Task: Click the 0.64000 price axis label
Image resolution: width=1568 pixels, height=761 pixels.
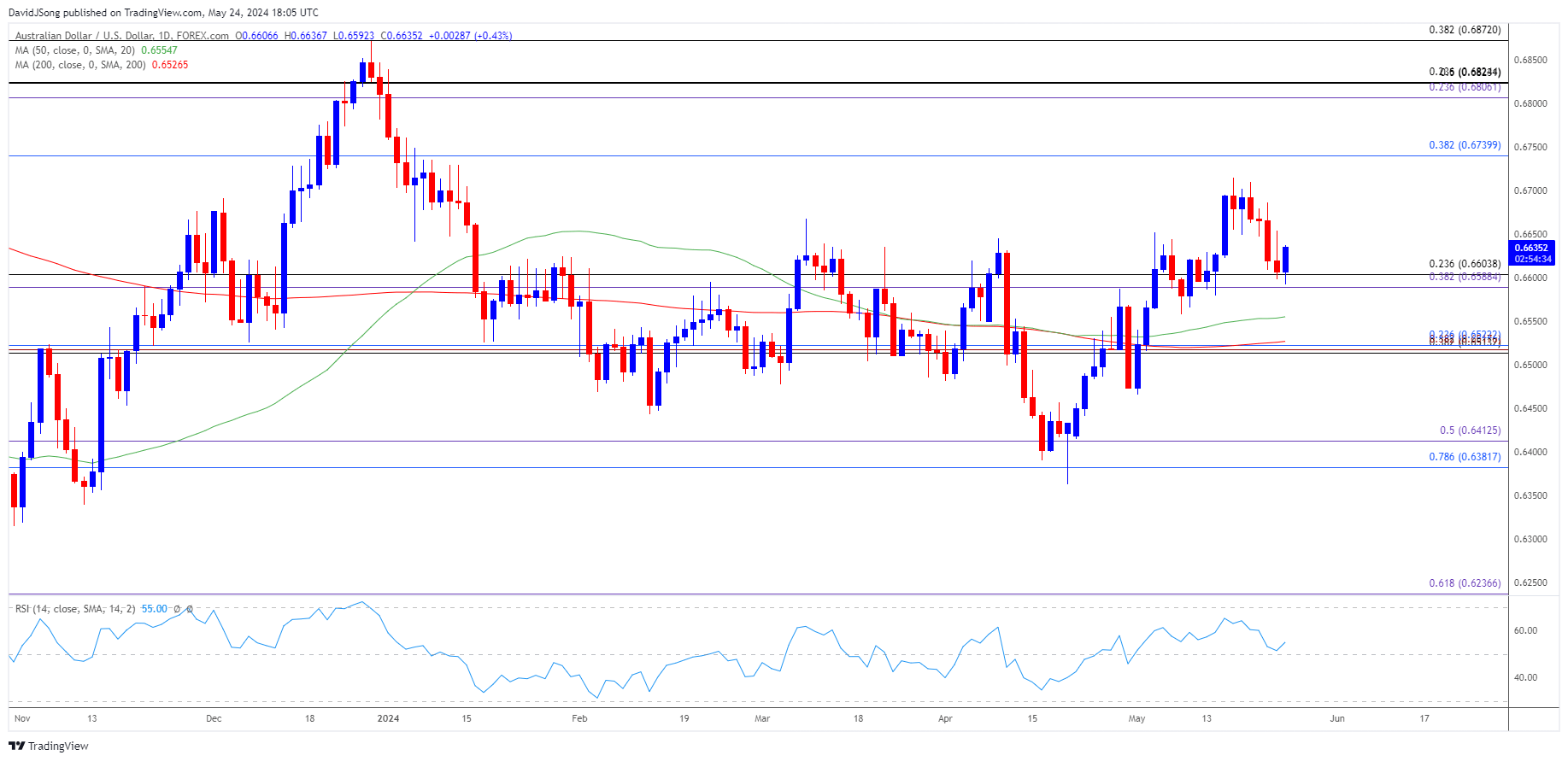Action: click(x=1530, y=452)
